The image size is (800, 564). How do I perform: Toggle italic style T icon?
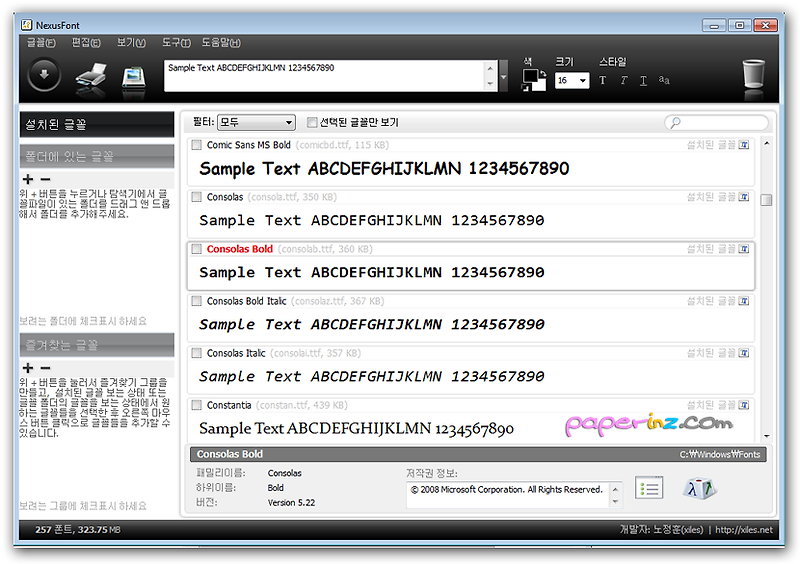click(623, 80)
